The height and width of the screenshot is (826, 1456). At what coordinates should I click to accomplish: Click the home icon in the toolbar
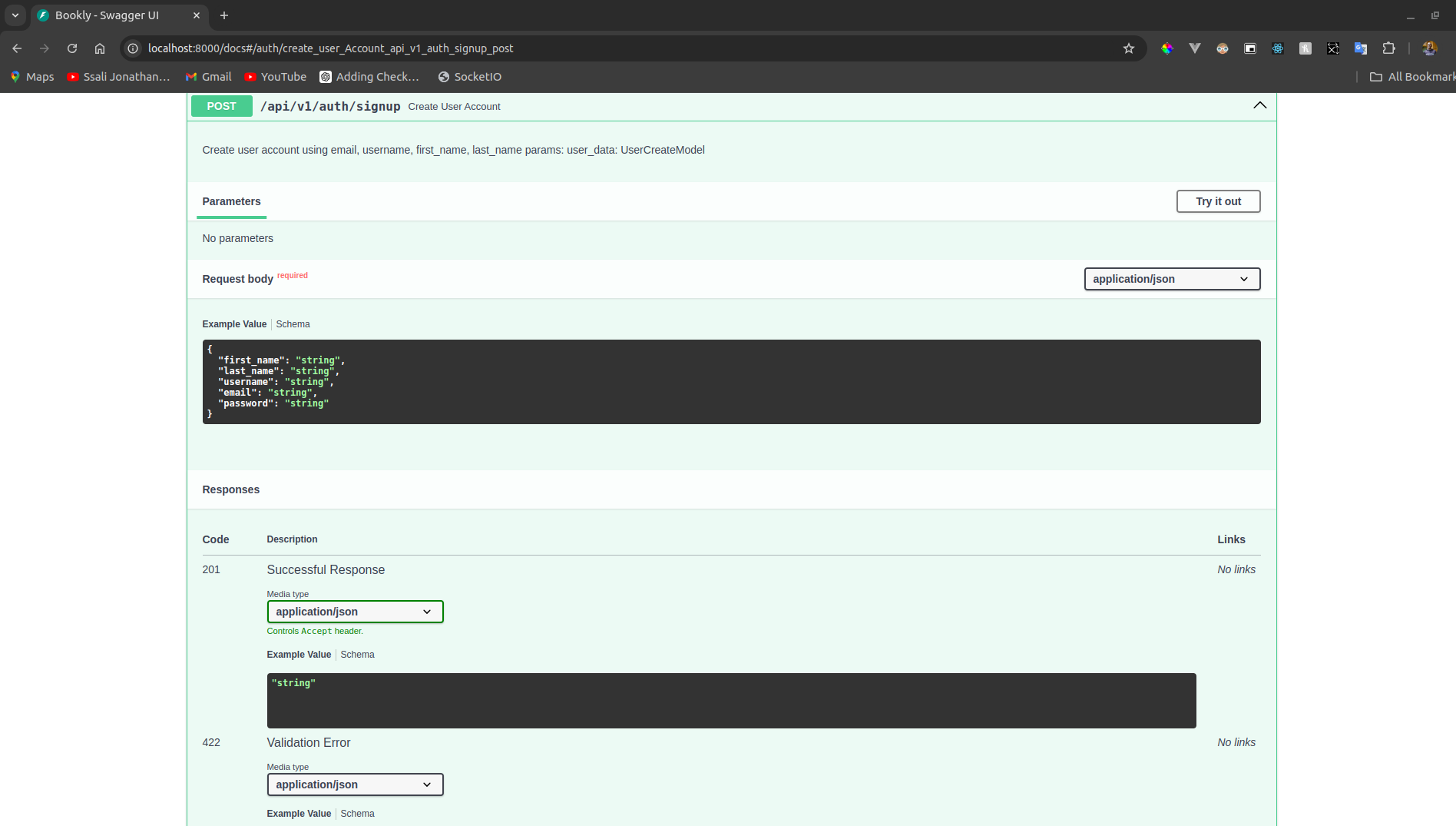(99, 48)
